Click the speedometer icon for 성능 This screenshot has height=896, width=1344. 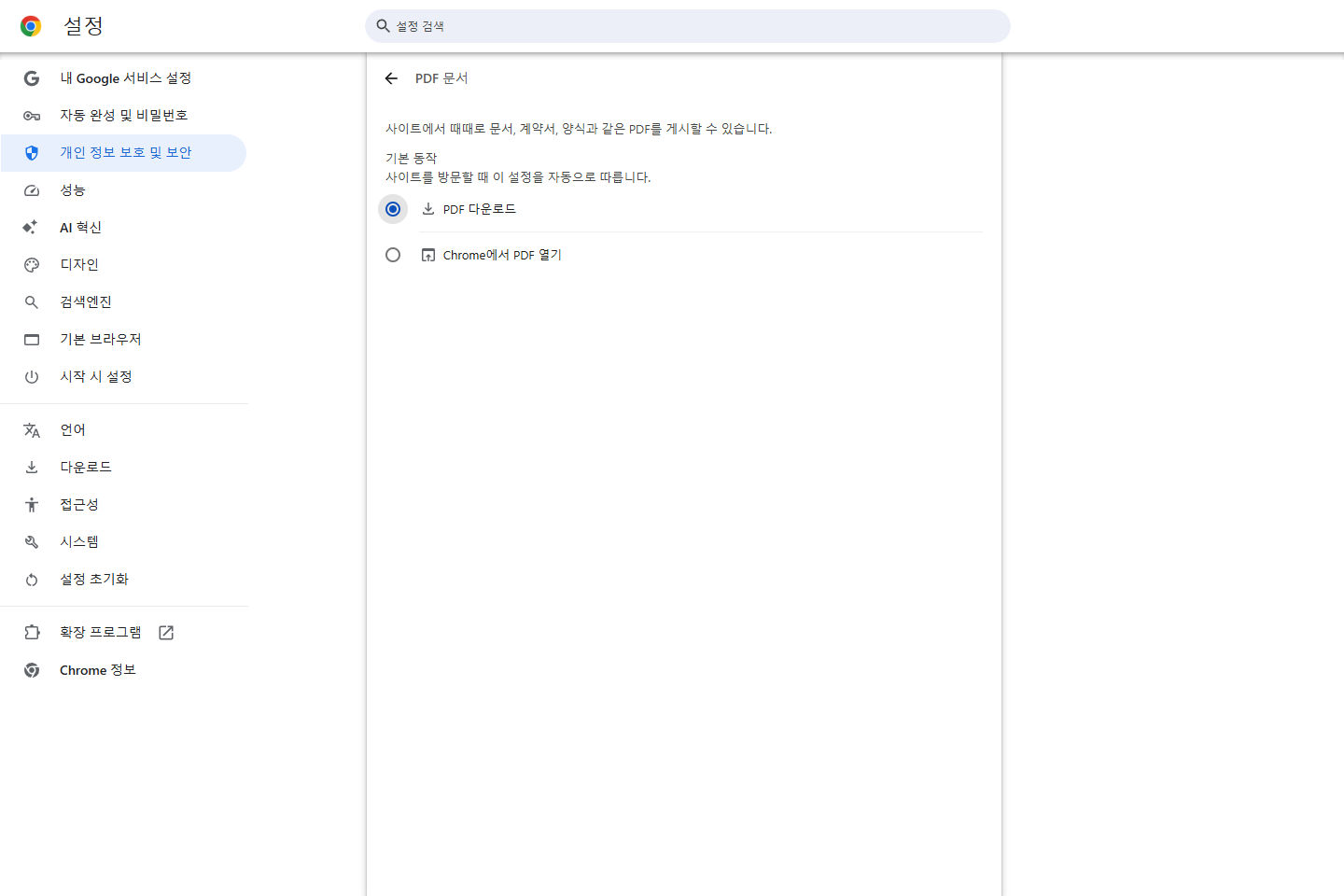(x=32, y=190)
